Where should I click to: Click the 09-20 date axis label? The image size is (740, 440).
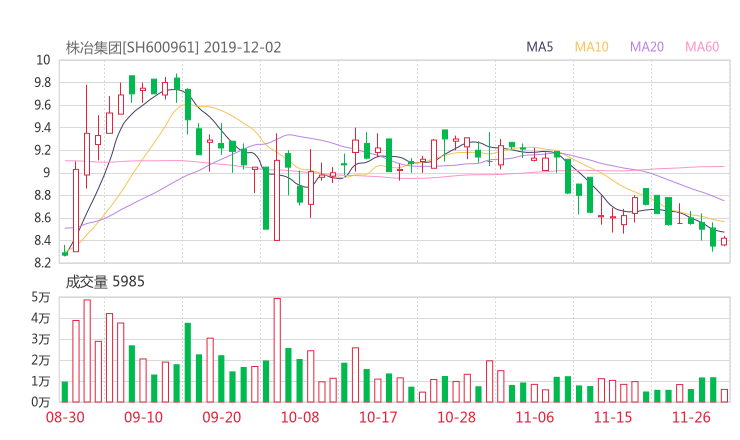[222, 417]
